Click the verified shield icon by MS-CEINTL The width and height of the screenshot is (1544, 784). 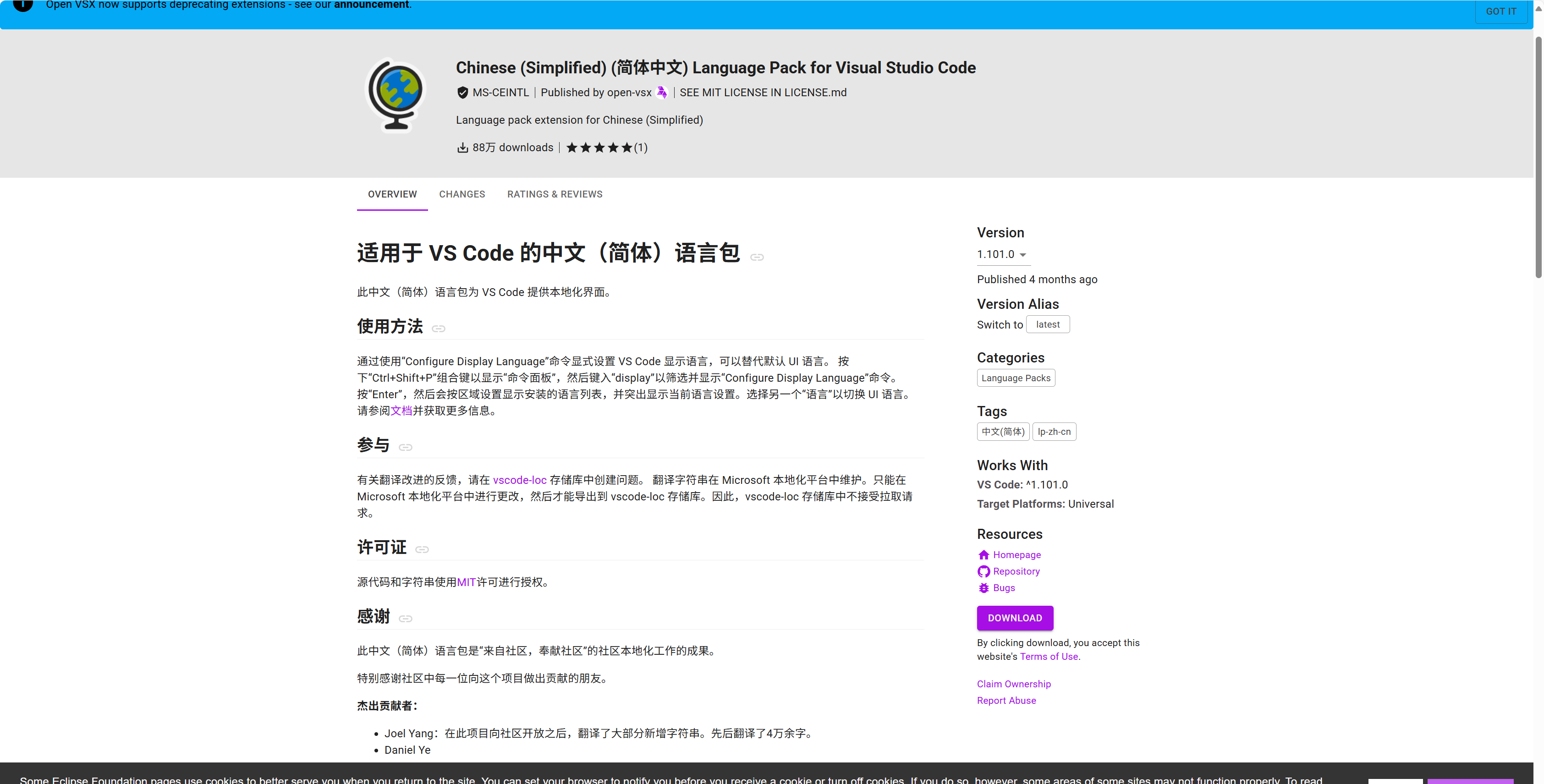[x=462, y=92]
